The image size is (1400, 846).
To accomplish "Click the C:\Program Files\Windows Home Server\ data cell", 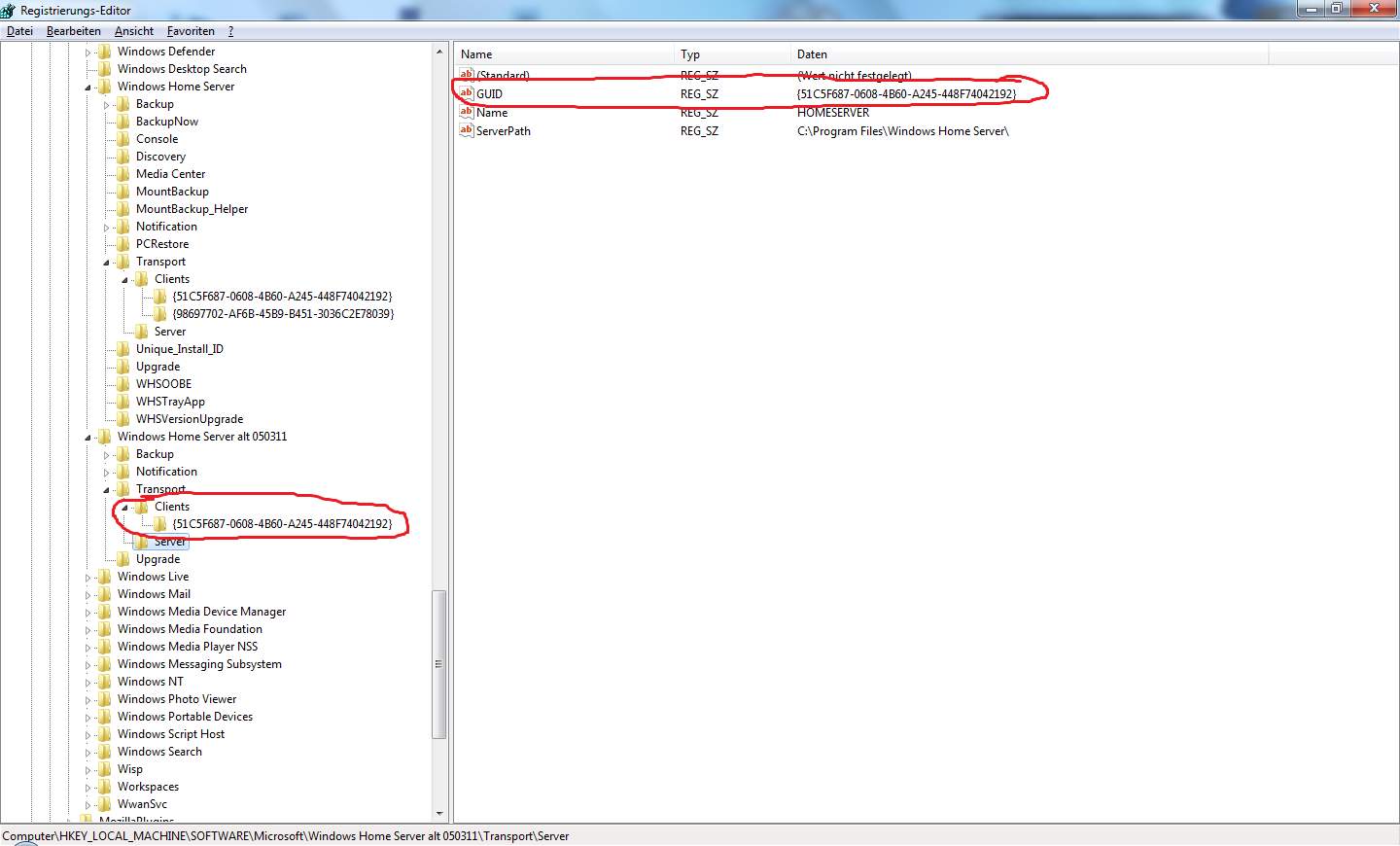I will (x=903, y=130).
